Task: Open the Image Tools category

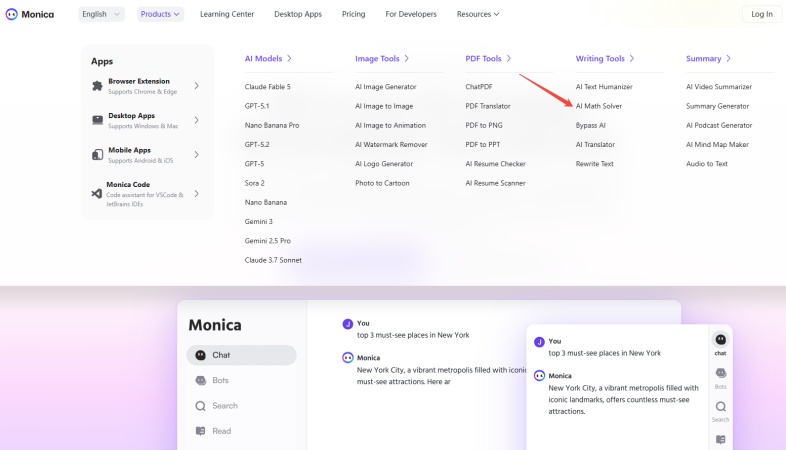Action: click(382, 59)
